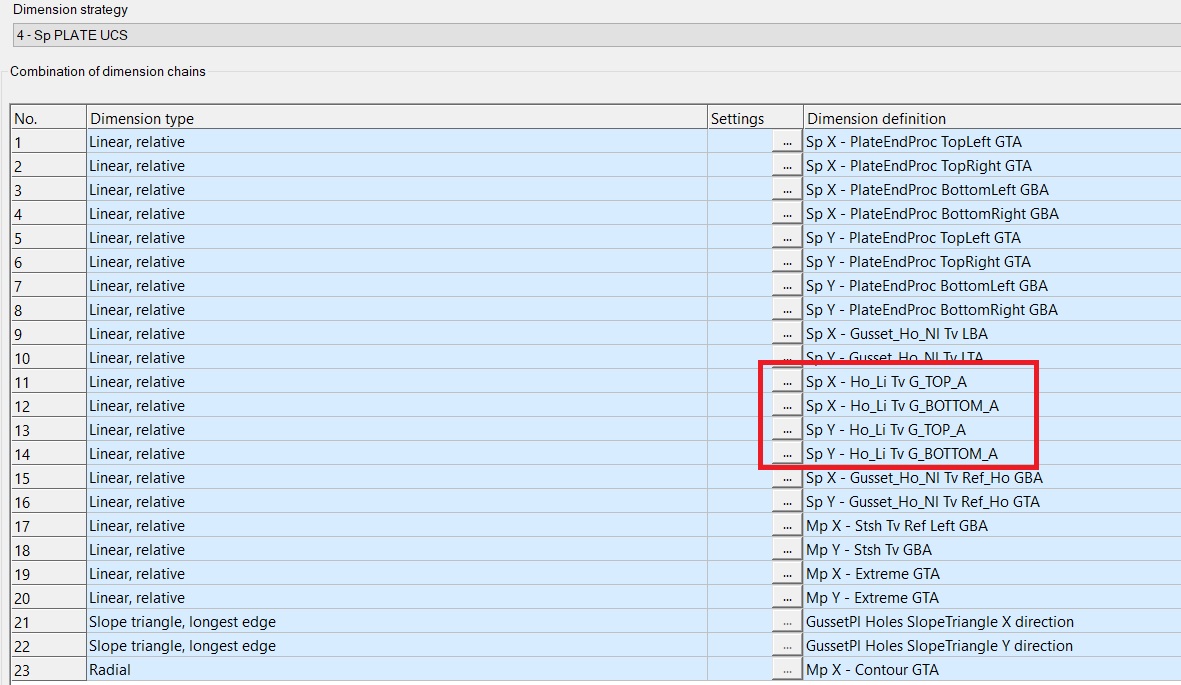1181x685 pixels.
Task: Open settings for GussetPl Holes SlopeTriangle X direction
Action: pos(788,621)
